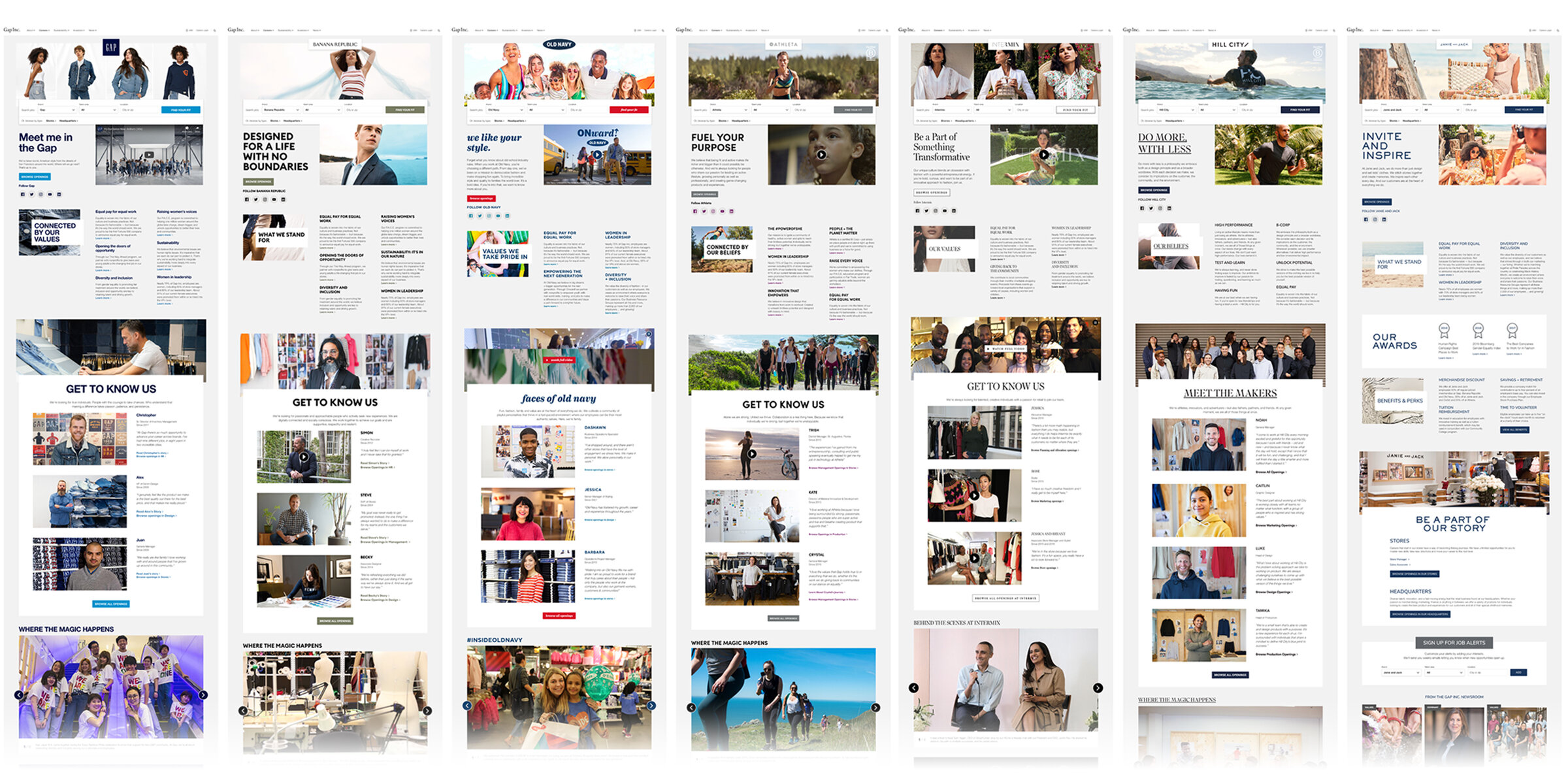Play Simon's video on Banana Republic page

coord(304,457)
